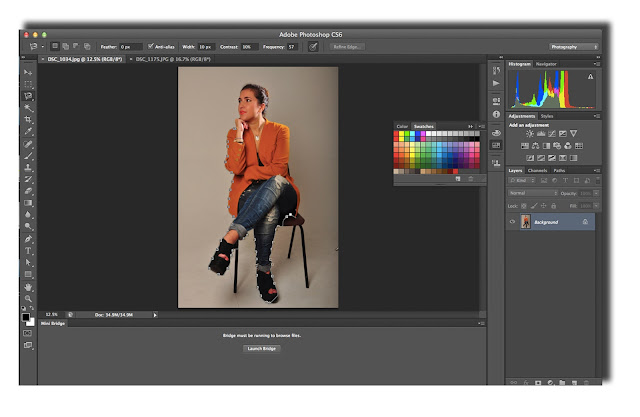The height and width of the screenshot is (417, 640).
Task: Open the Photography workspace dropdown
Action: (573, 47)
